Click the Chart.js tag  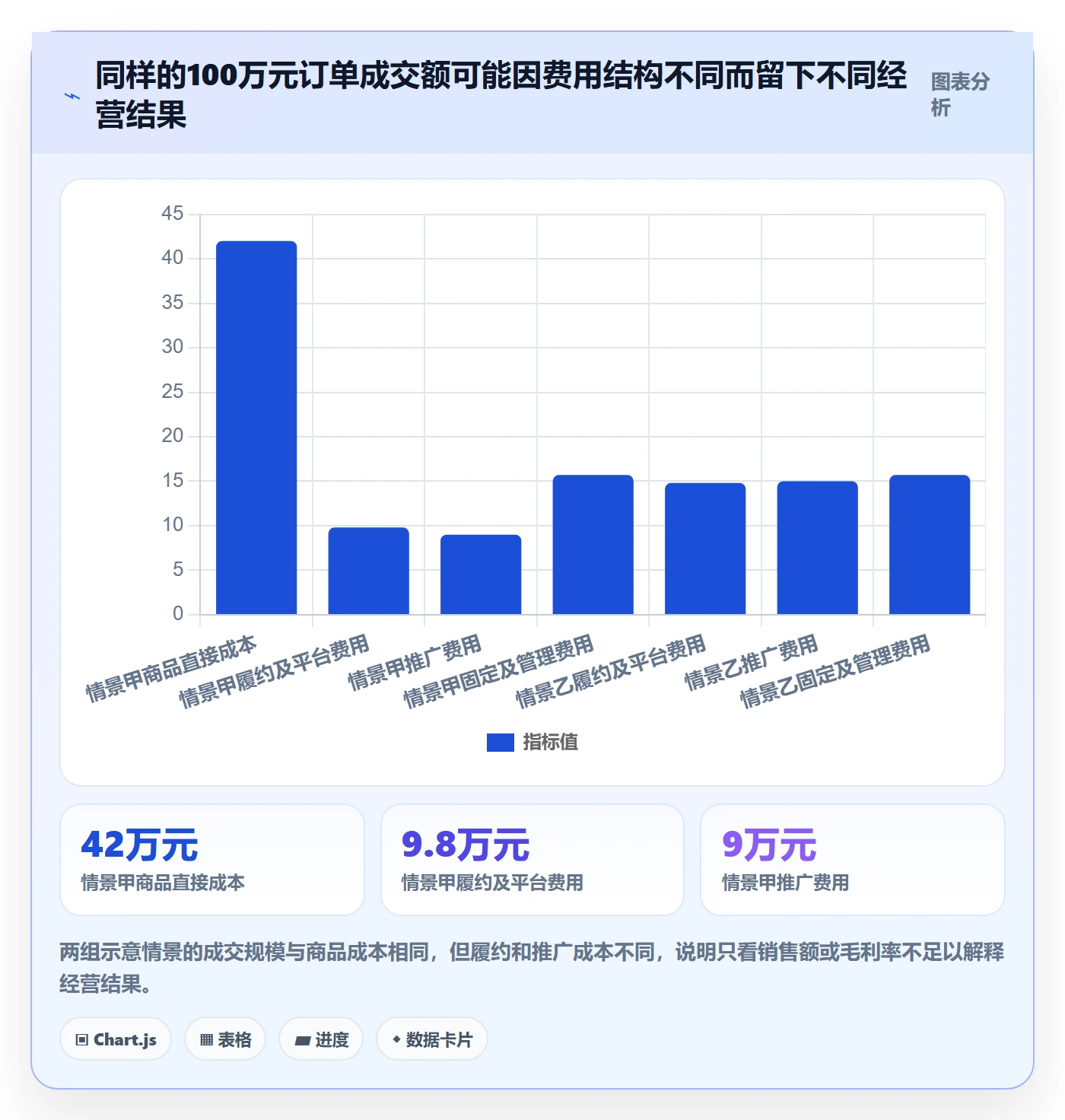click(x=116, y=1039)
